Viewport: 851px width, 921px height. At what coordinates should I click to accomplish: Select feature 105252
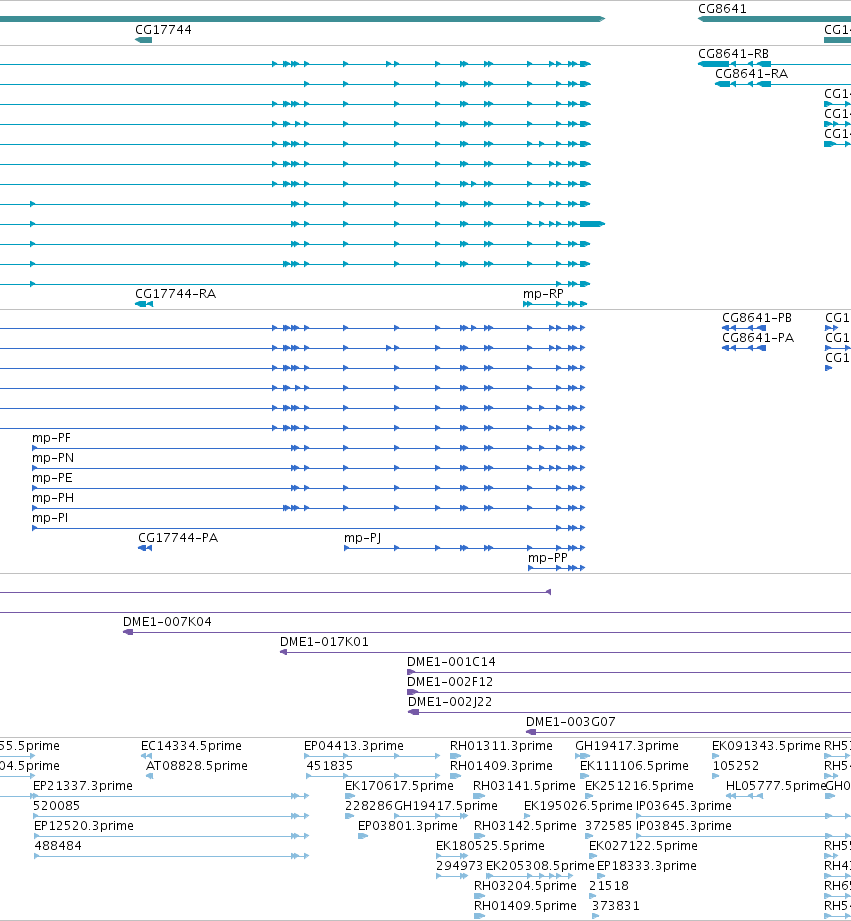[736, 766]
